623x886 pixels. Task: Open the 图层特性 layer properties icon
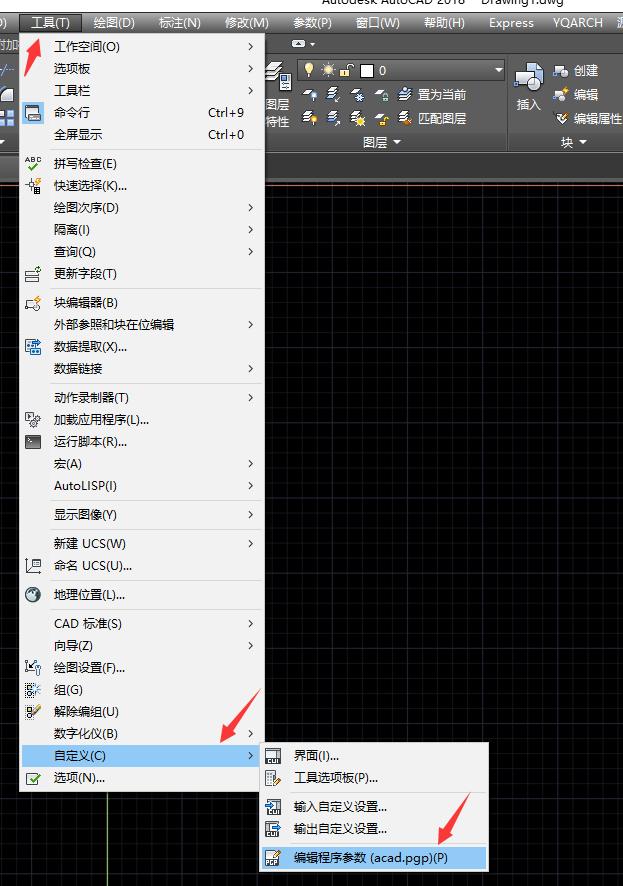click(278, 75)
